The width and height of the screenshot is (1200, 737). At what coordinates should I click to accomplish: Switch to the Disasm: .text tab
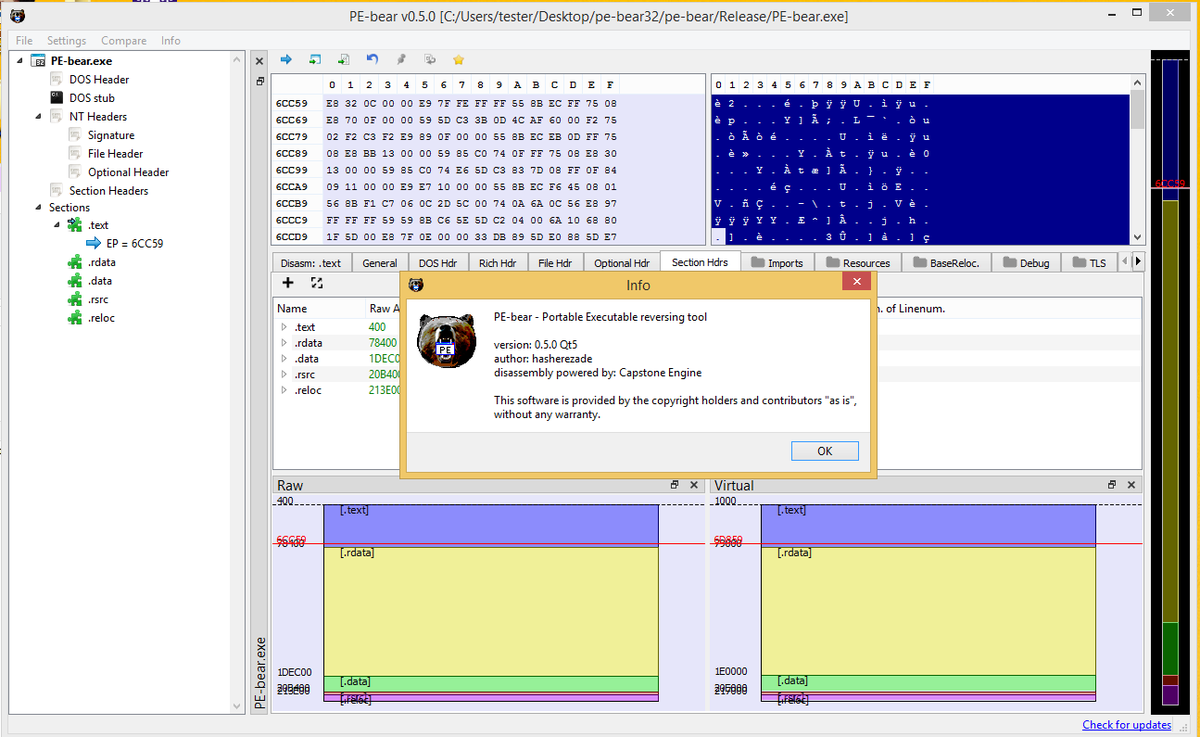(x=310, y=263)
